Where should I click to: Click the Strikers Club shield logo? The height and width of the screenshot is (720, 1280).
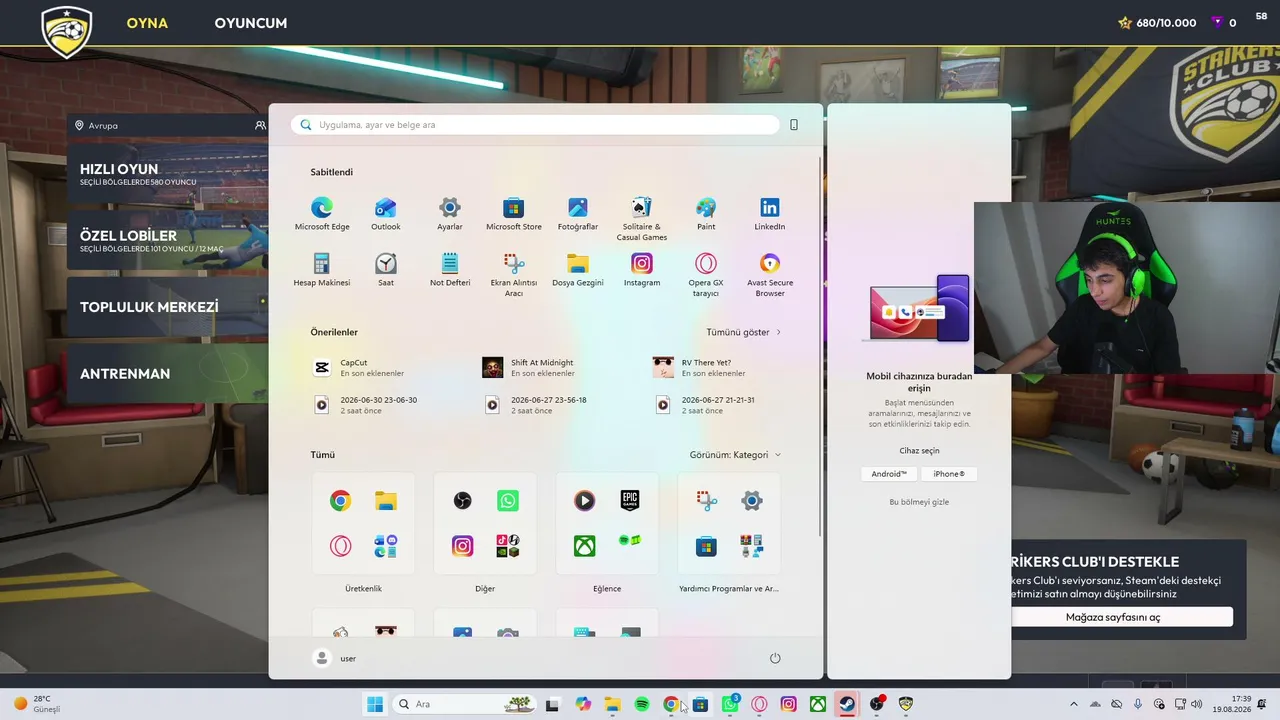tap(67, 32)
